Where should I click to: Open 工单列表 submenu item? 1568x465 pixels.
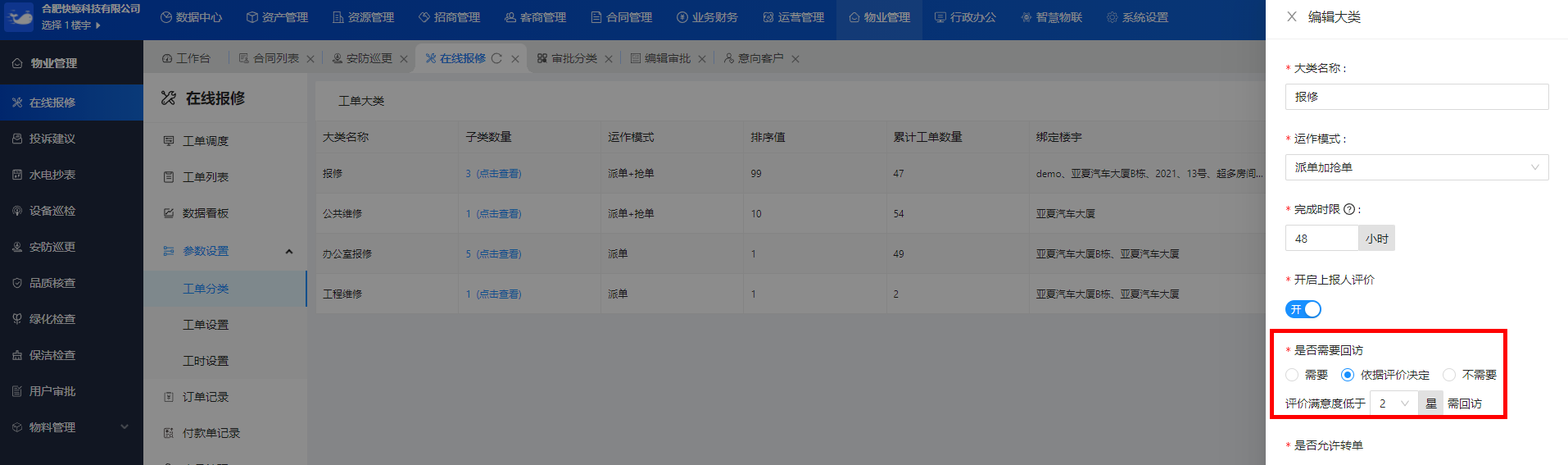[x=225, y=177]
